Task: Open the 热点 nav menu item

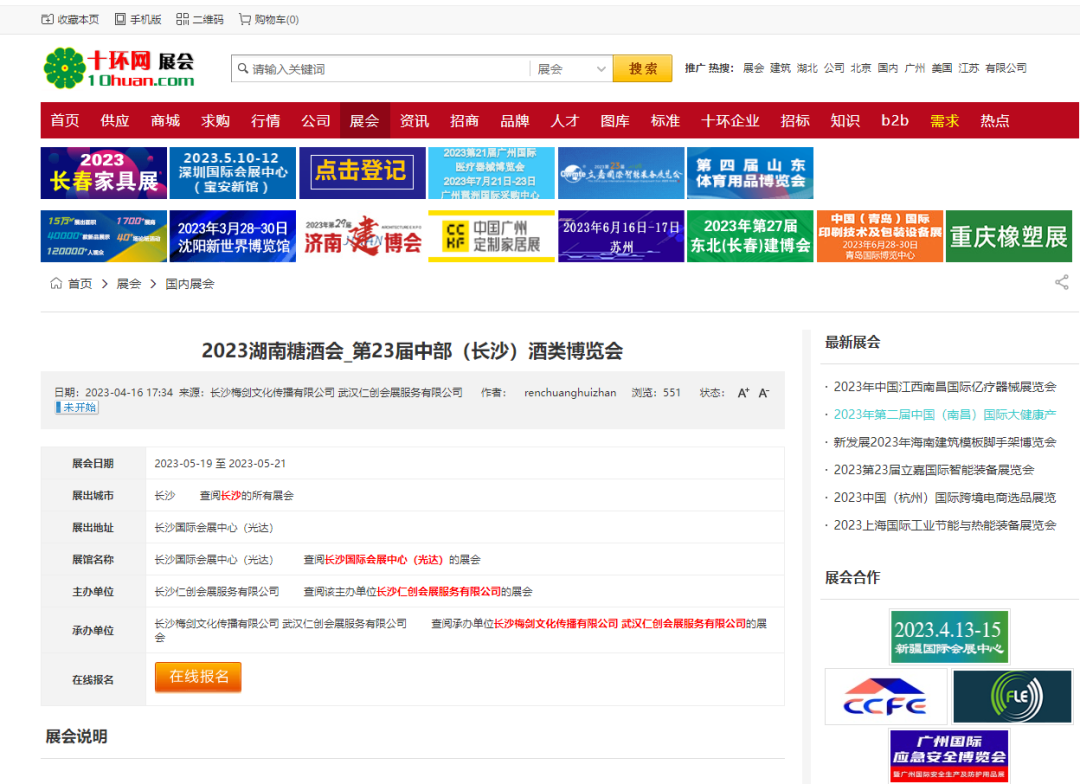Action: pos(995,121)
